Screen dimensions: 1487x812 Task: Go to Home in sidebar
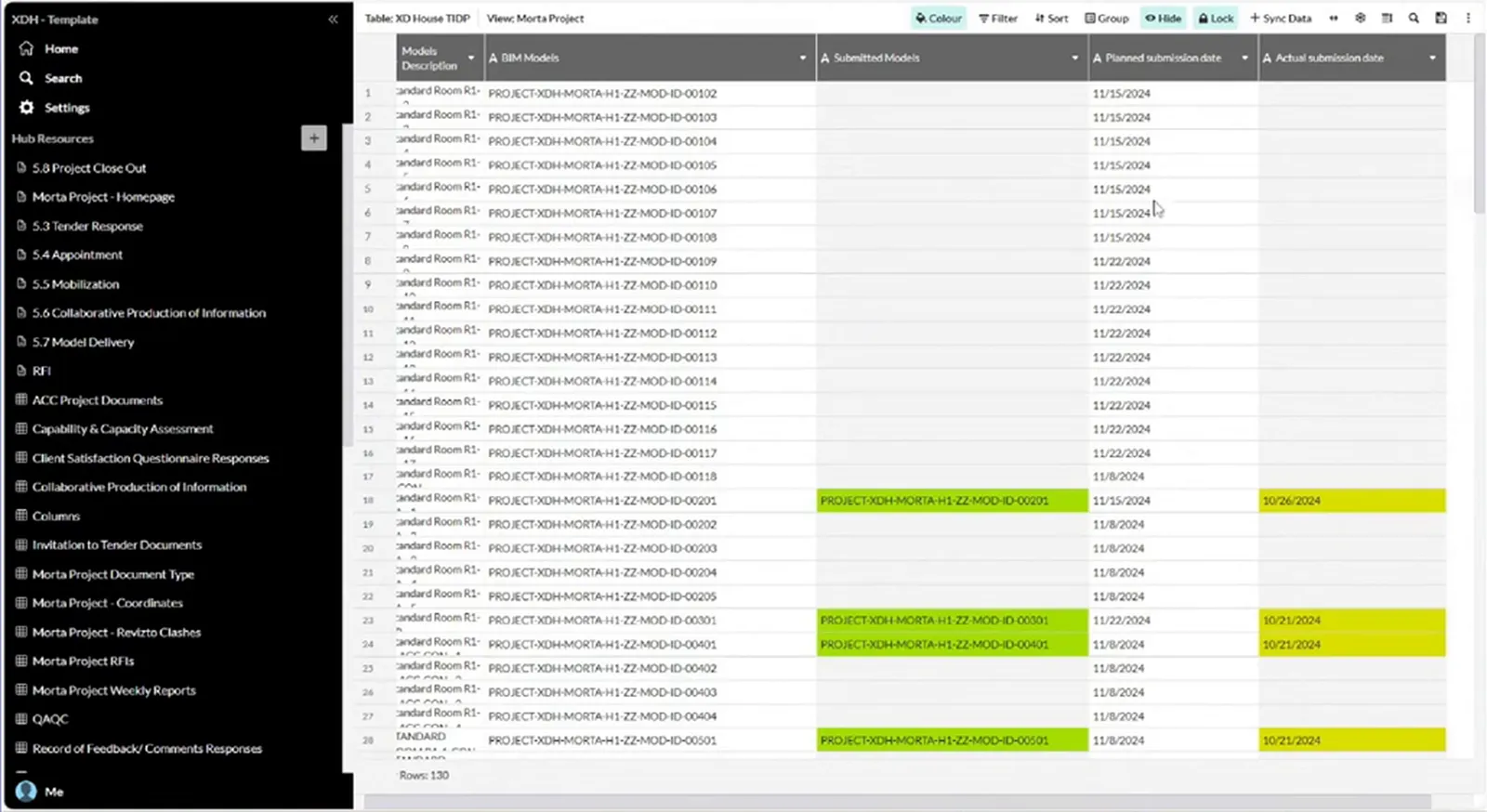point(61,48)
